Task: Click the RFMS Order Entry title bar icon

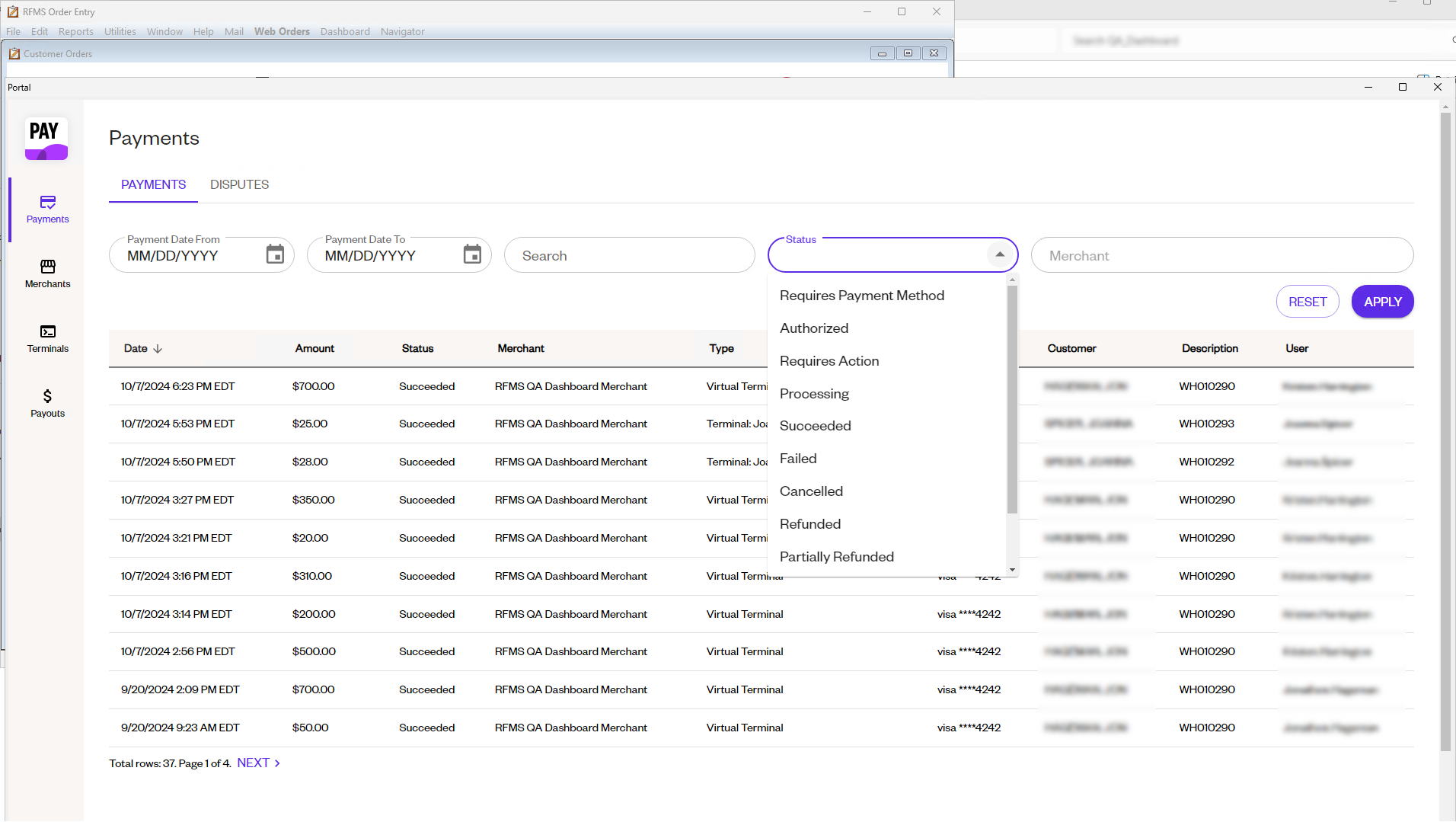Action: point(11,11)
